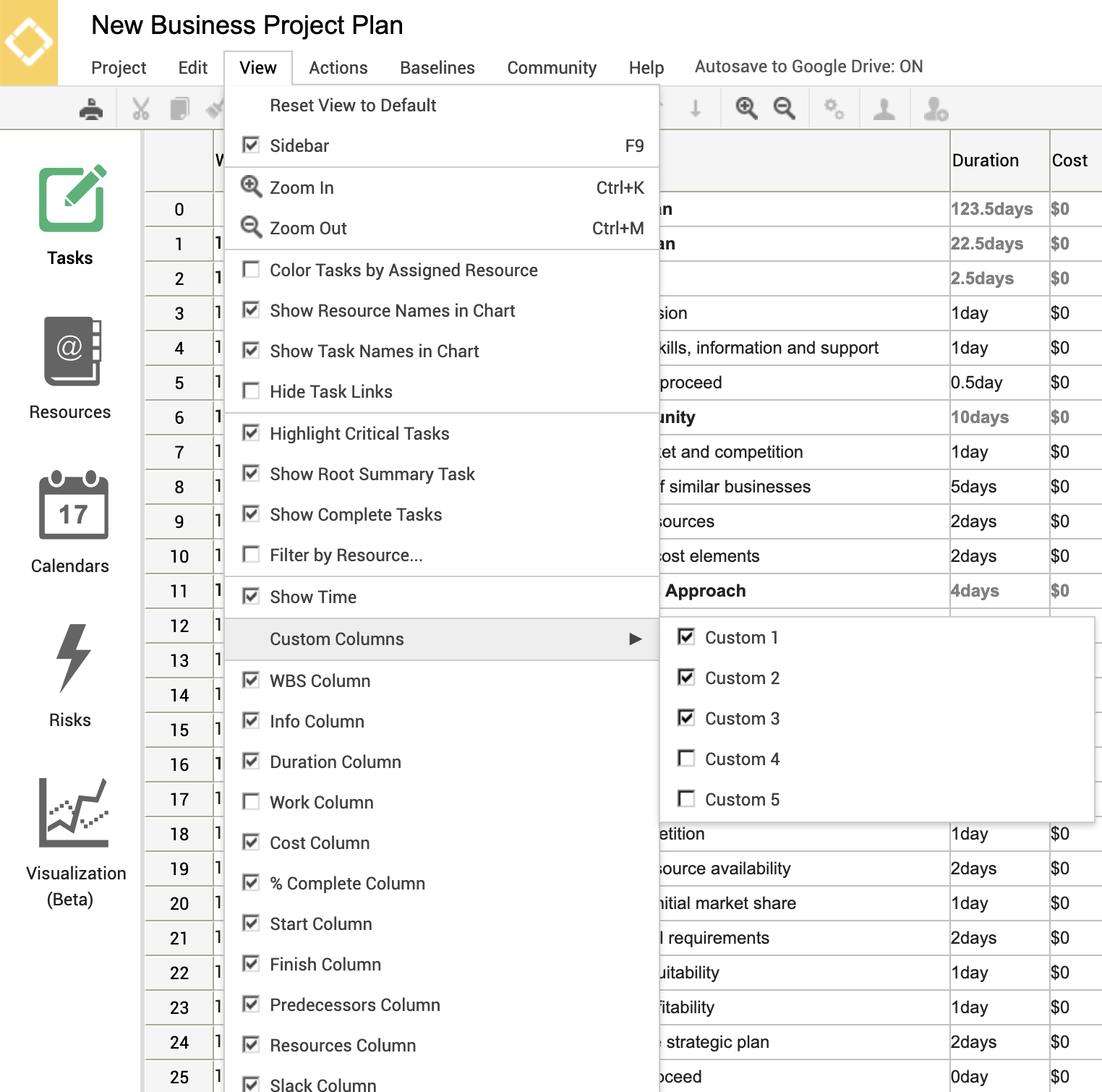This screenshot has height=1092, width=1102.
Task: Click the Cost column header
Action: [x=1076, y=161]
